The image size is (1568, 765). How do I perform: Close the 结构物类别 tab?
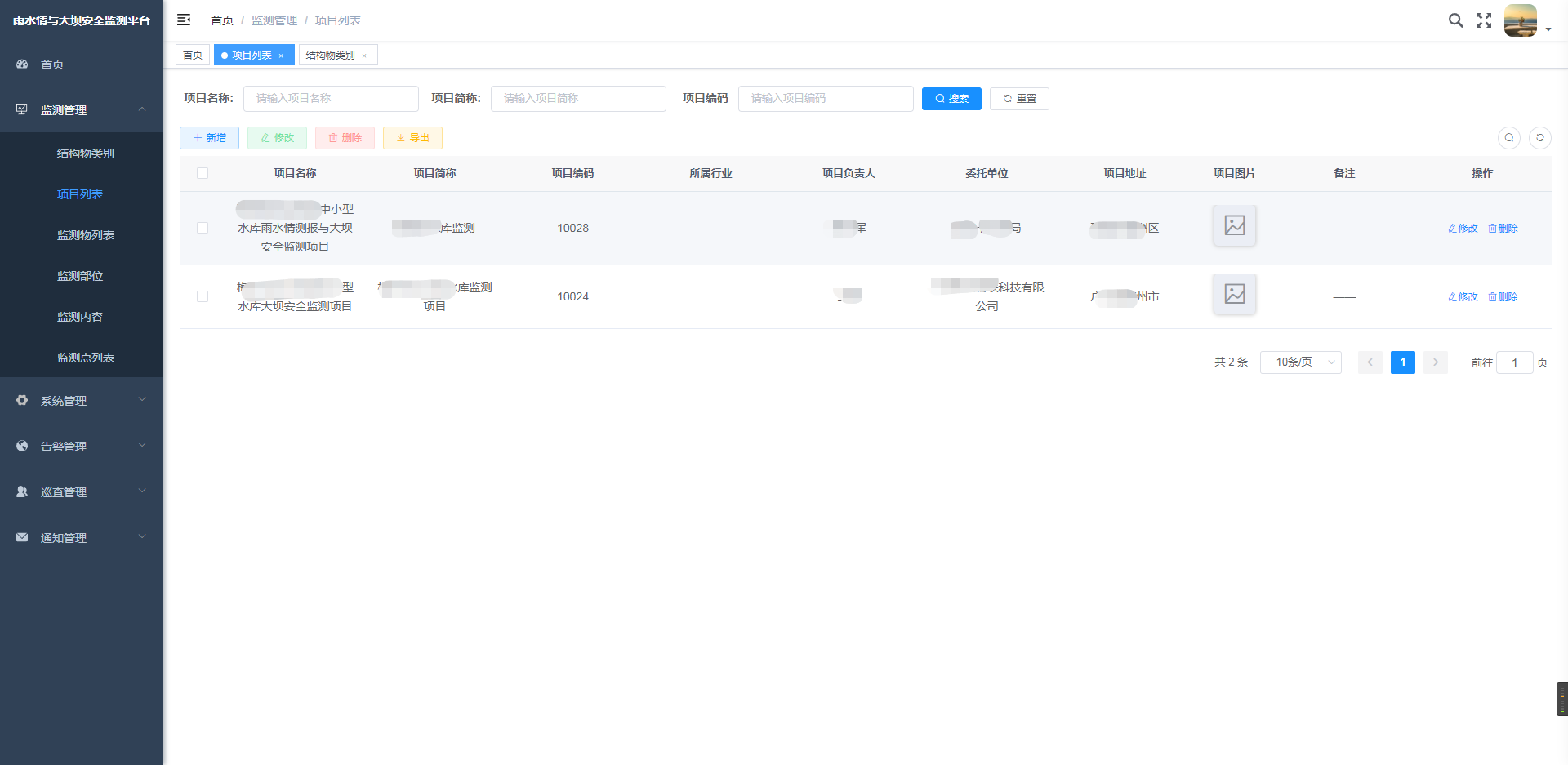tap(364, 56)
